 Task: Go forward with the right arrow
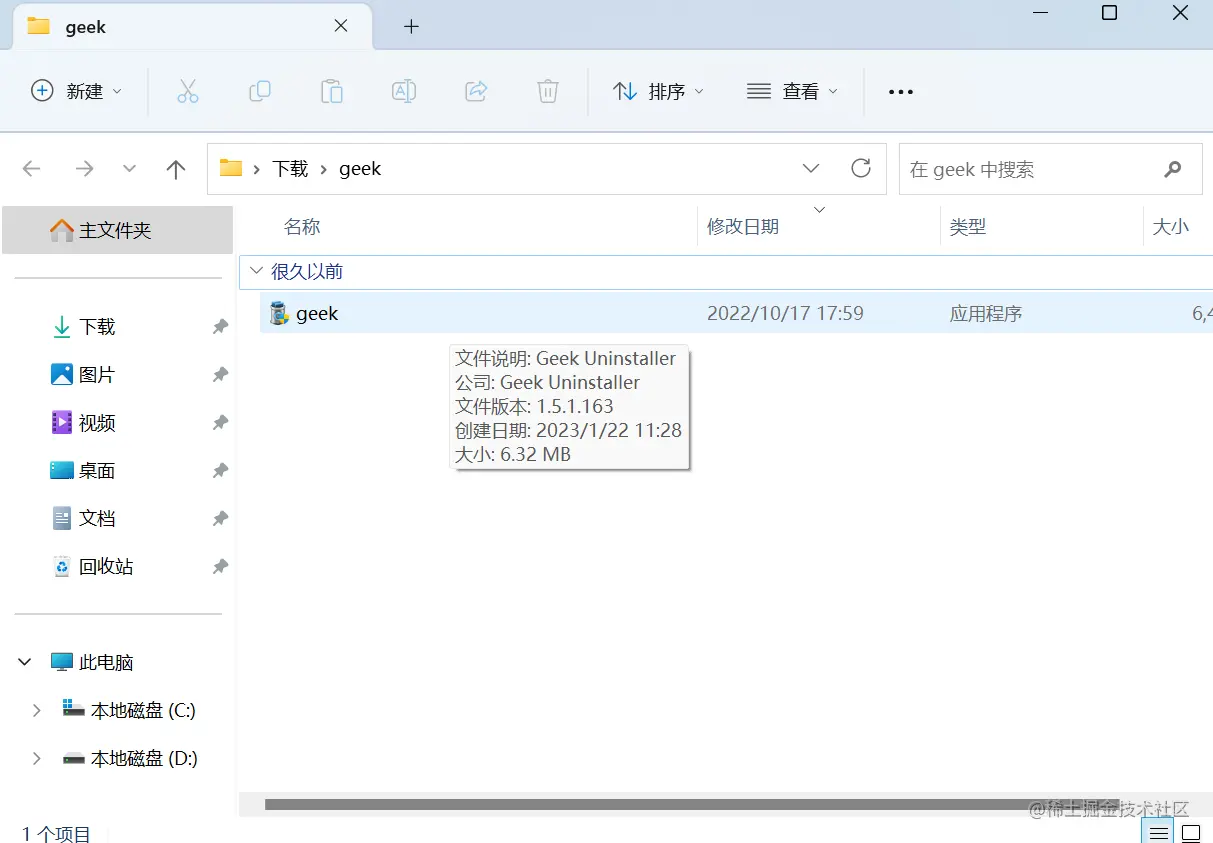(x=84, y=169)
